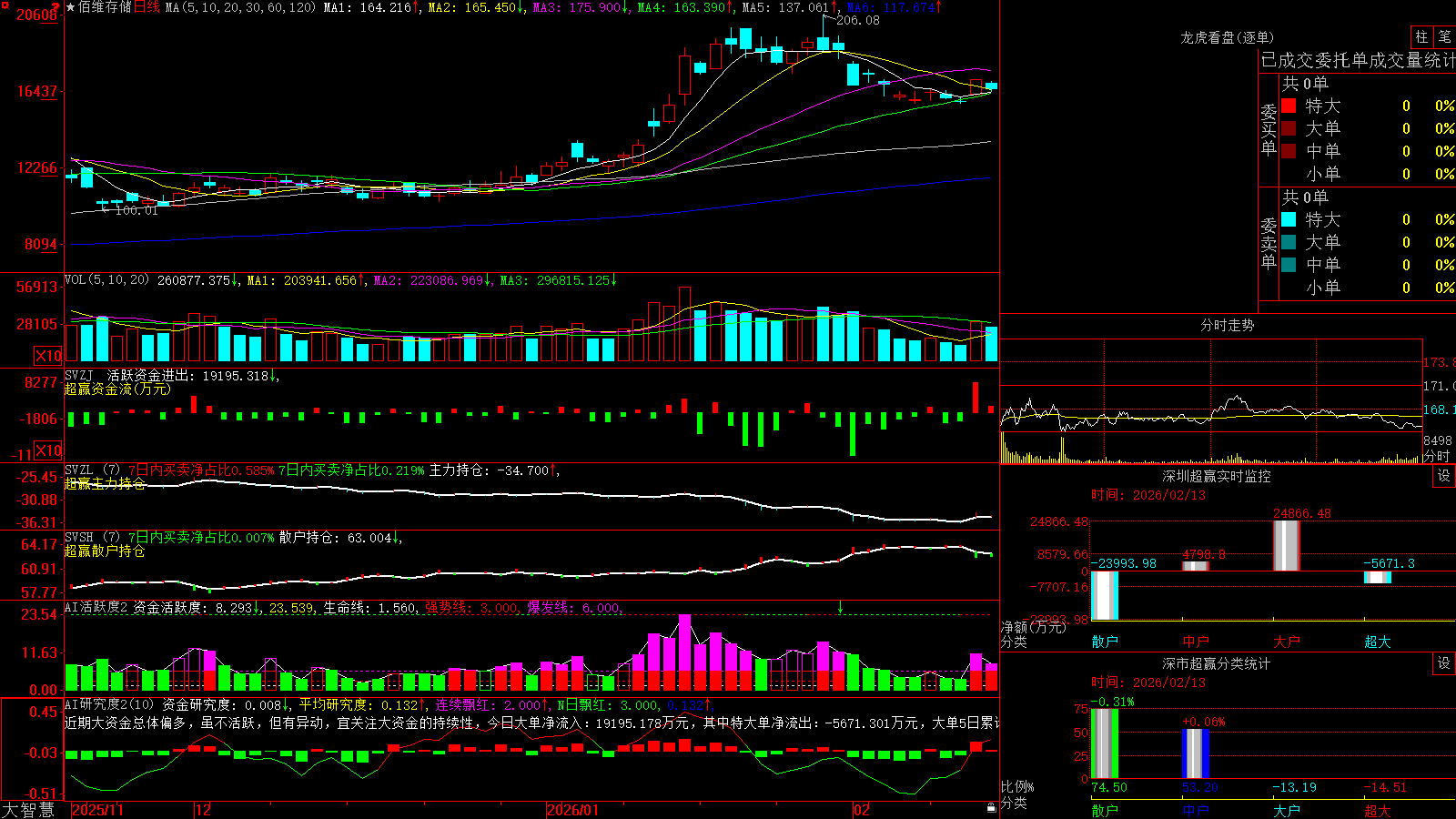
Task: Click the star icon beside 佰维存储
Action: [x=71, y=7]
